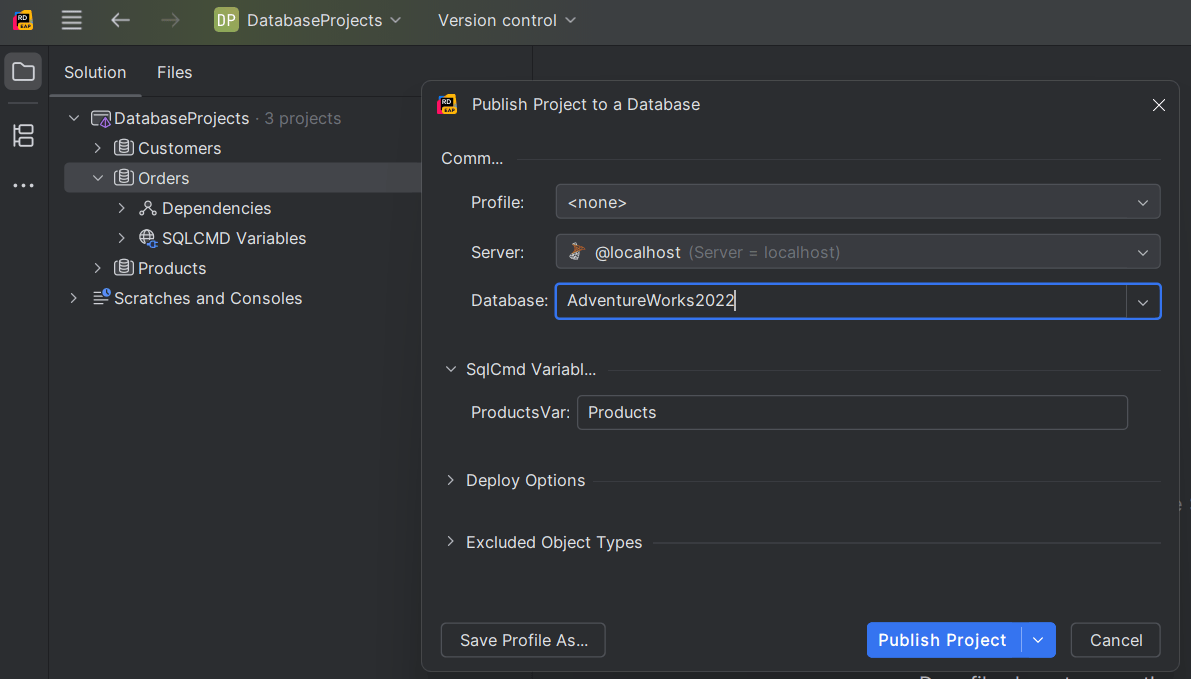Open the Server dropdown showing @localhost
1191x679 pixels.
tap(857, 252)
